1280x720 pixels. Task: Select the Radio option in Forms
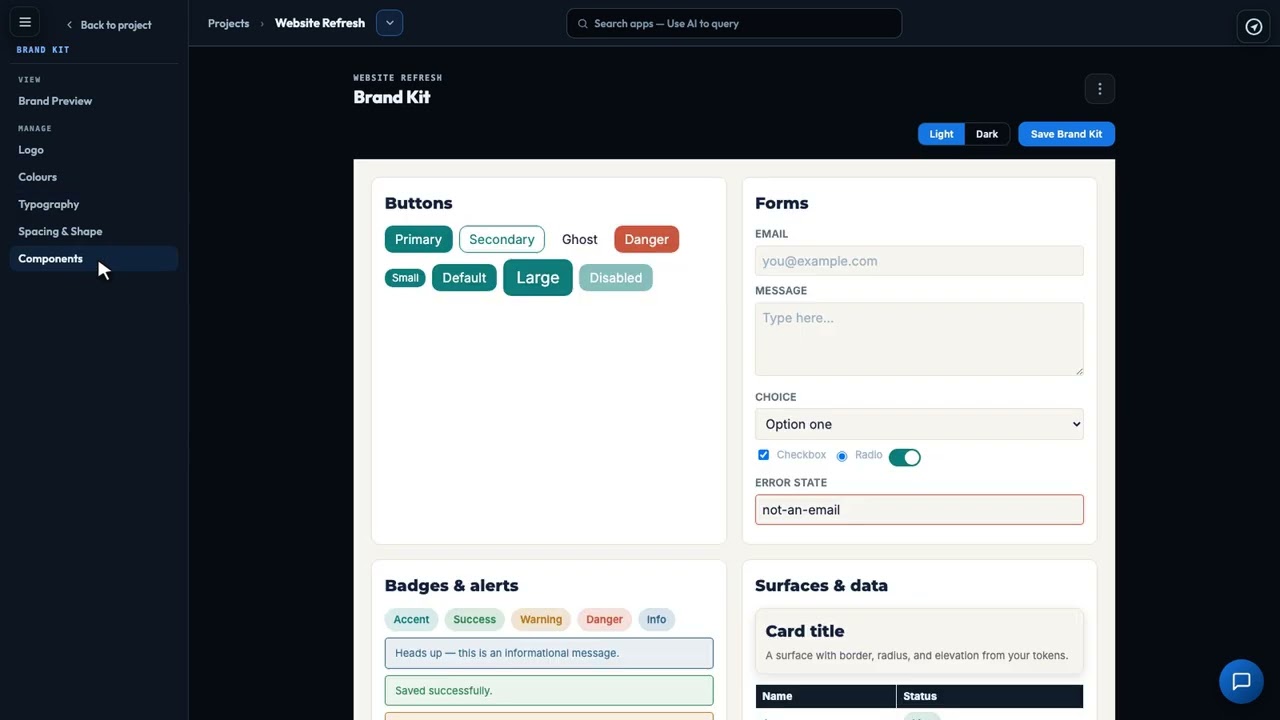[x=842, y=456]
